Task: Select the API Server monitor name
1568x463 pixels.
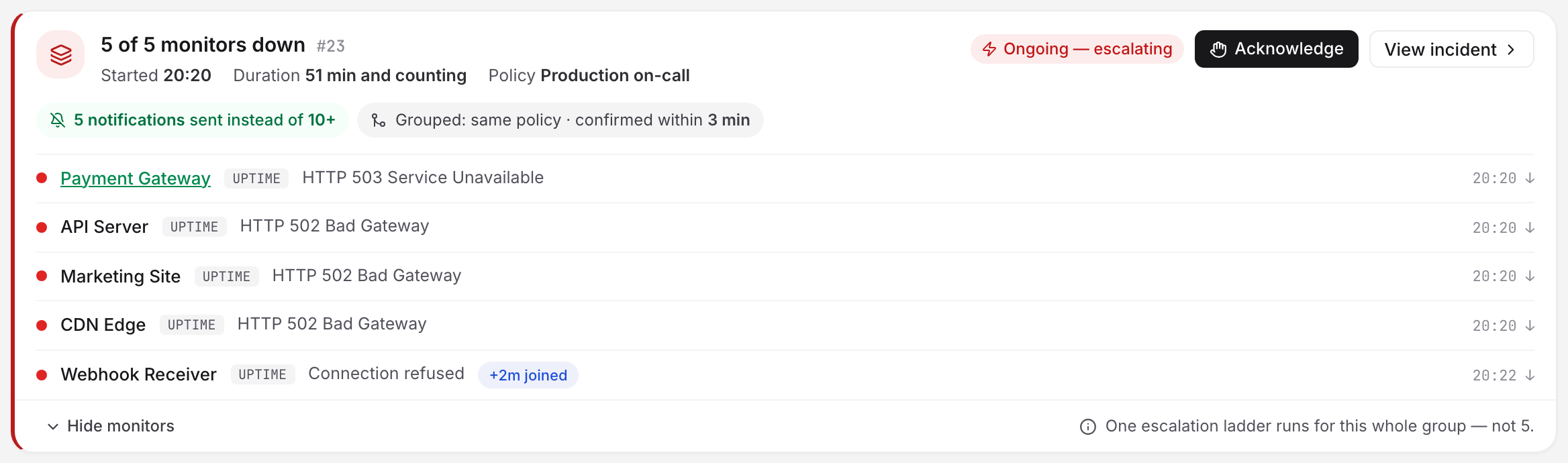Action: (104, 227)
